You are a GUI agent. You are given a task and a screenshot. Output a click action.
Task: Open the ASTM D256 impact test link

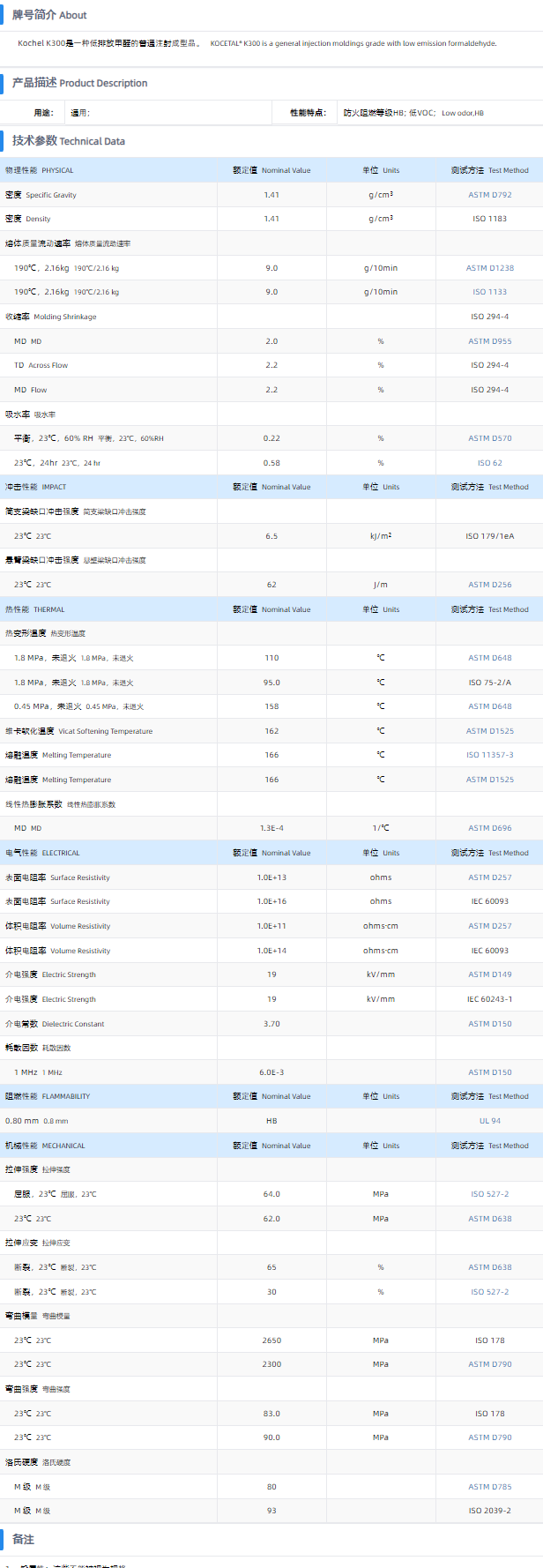click(x=489, y=585)
